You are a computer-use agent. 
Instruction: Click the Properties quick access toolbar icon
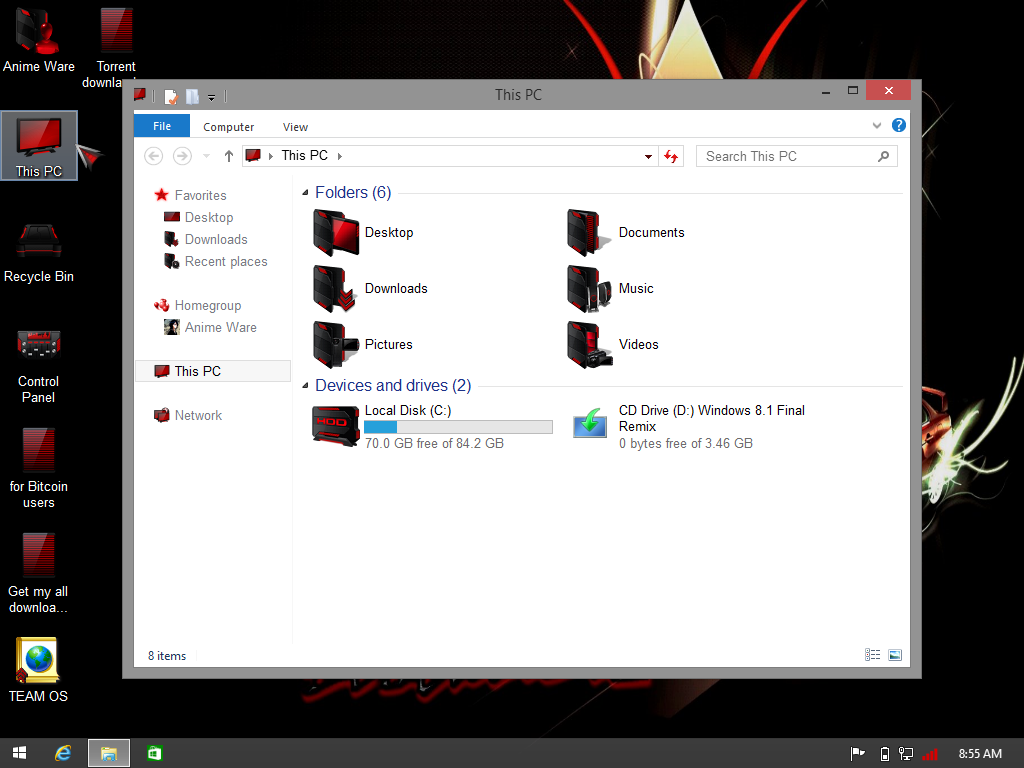click(170, 97)
